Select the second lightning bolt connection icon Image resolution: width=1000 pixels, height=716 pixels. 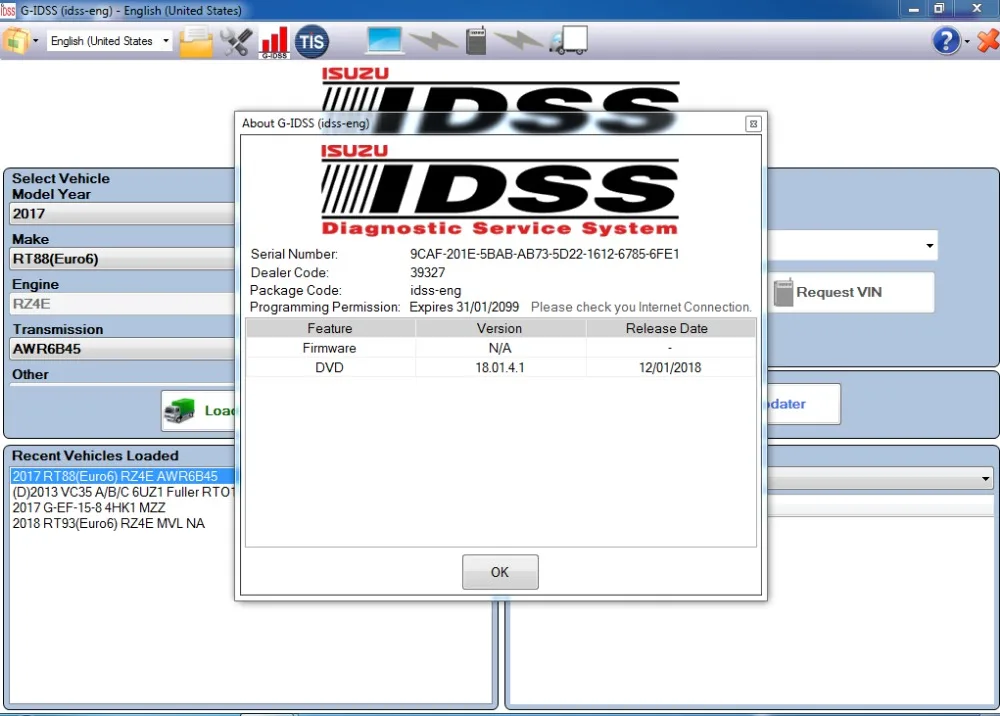[x=518, y=41]
